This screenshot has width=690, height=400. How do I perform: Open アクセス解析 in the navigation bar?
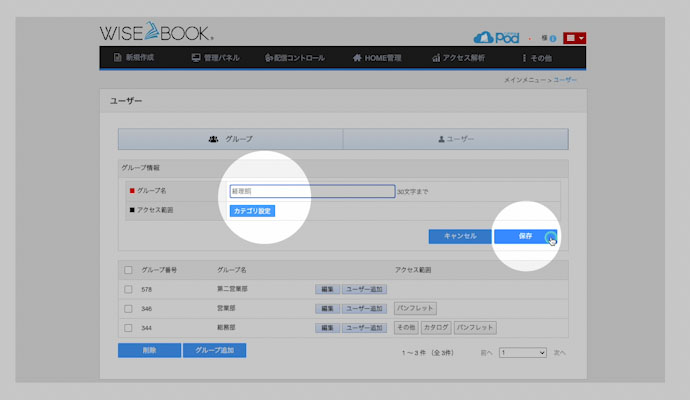tap(460, 59)
